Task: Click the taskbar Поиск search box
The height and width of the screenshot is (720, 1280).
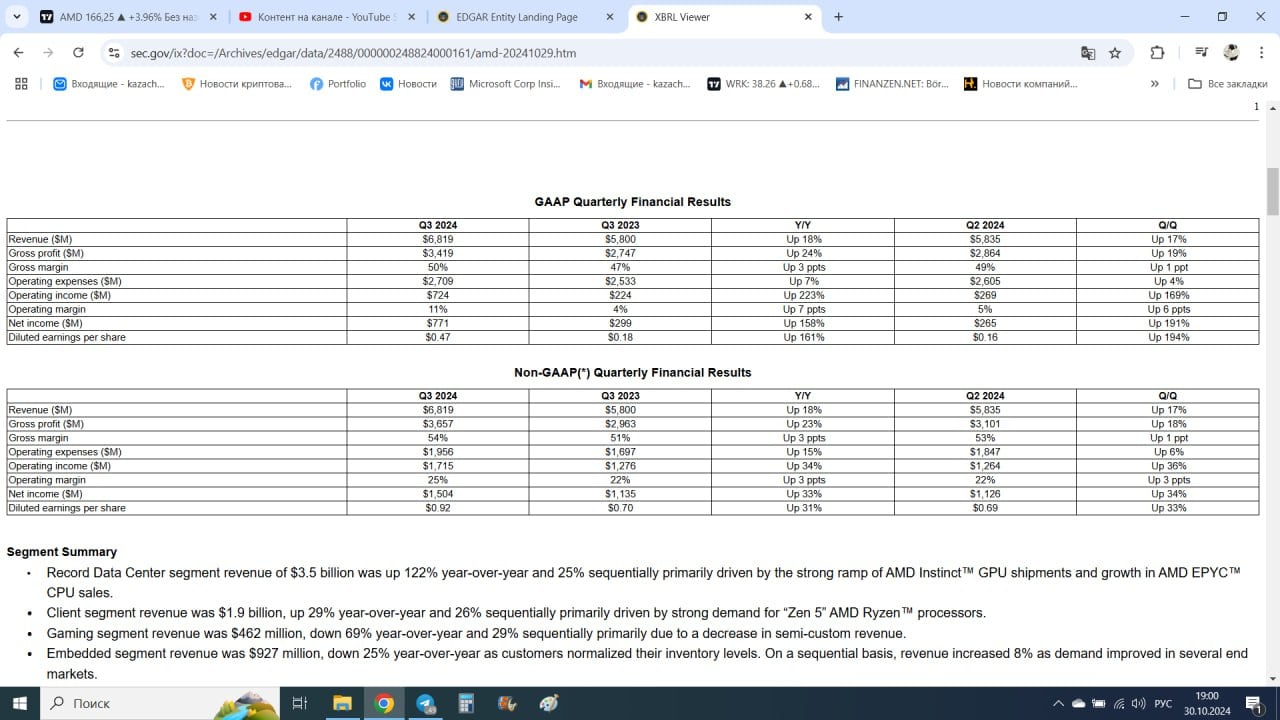Action: coord(162,703)
